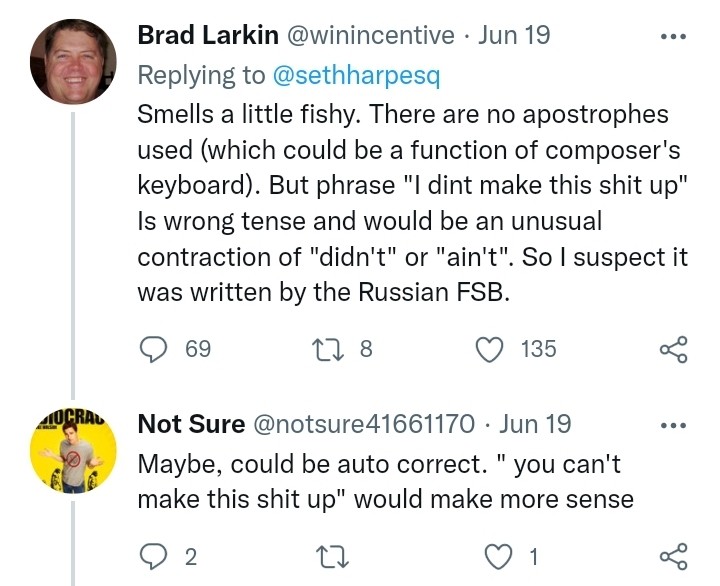Open Brad Larkin's profile by name
Screen dimensions: 720x586
(207, 36)
